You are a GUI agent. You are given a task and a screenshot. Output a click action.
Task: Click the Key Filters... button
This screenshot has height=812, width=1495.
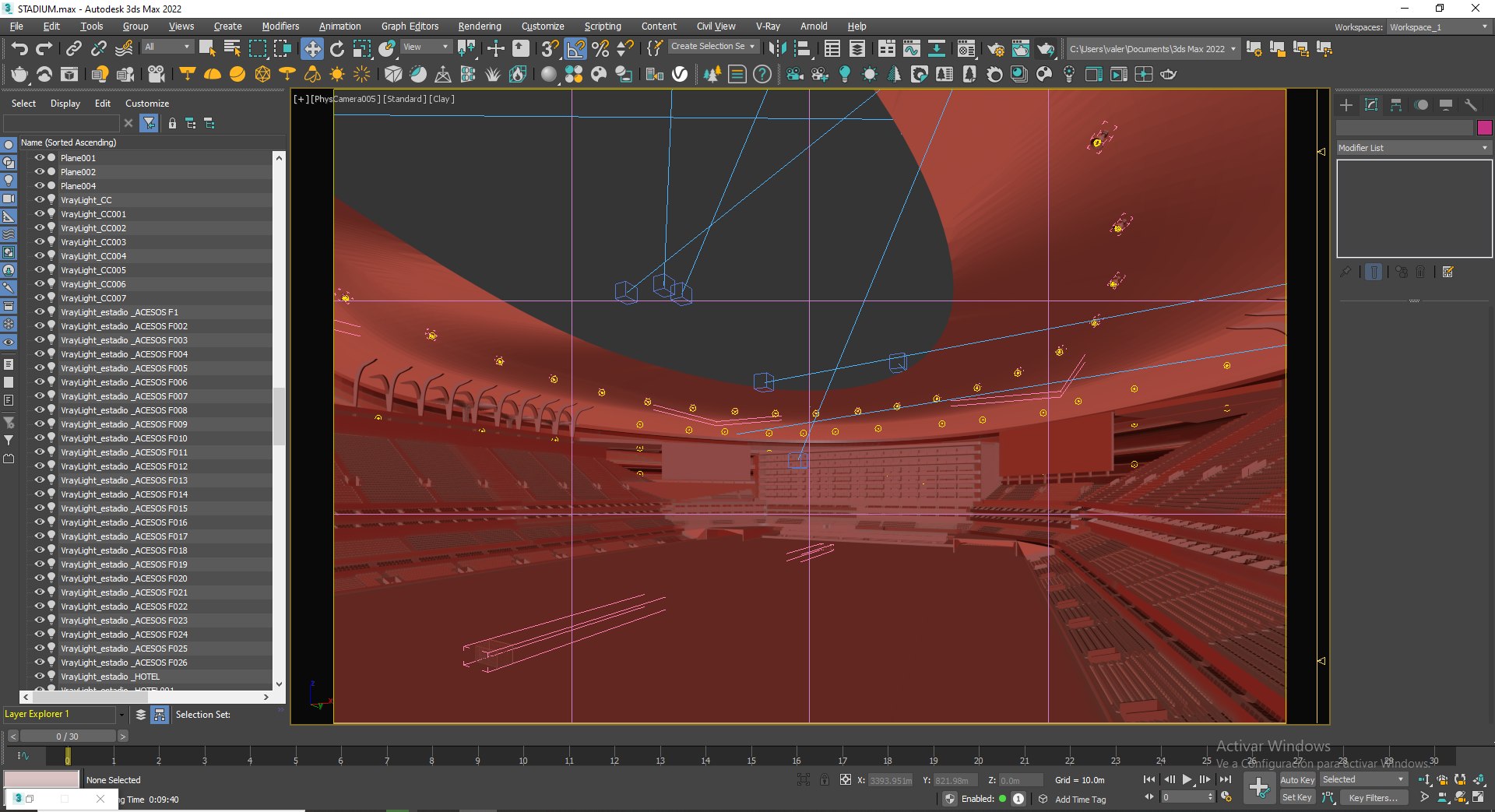coord(1373,797)
